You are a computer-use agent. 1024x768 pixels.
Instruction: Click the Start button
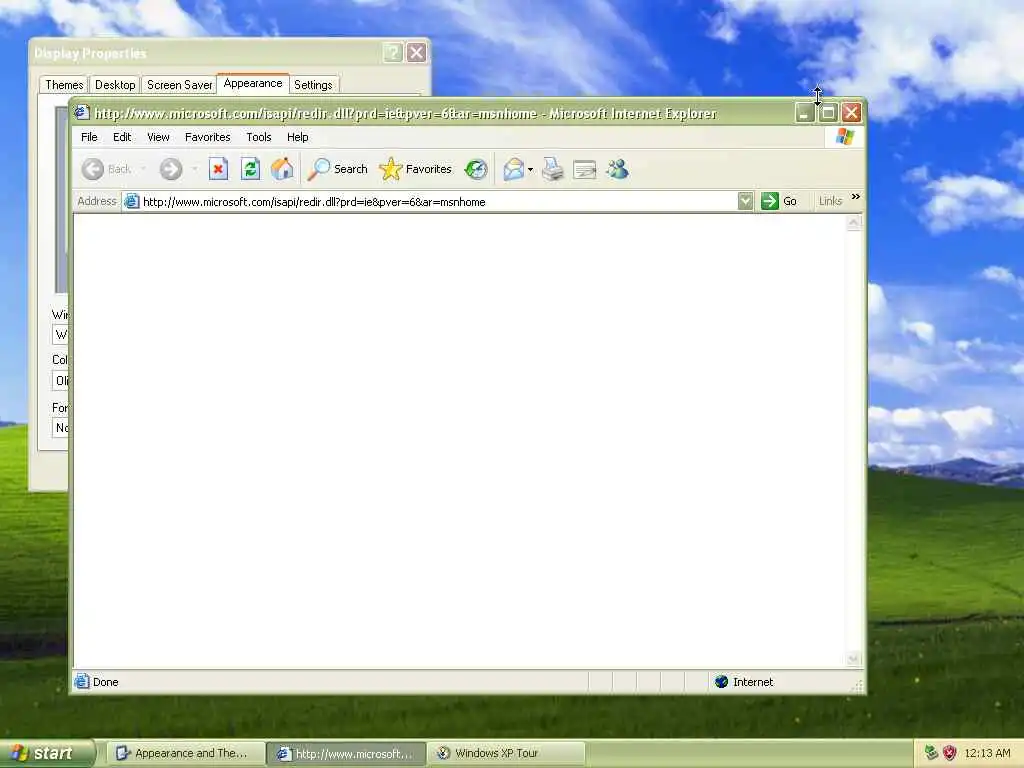point(47,754)
